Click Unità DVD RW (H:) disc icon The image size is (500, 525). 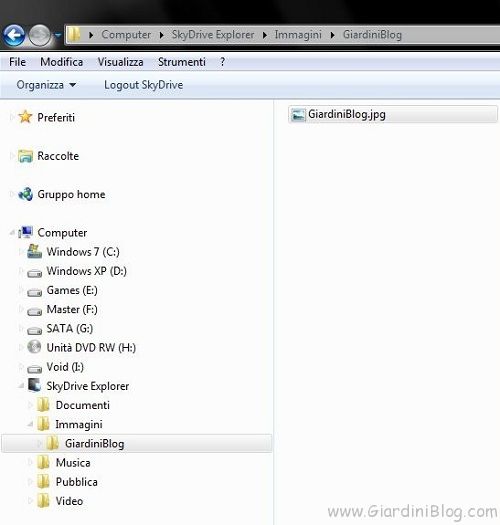34,347
